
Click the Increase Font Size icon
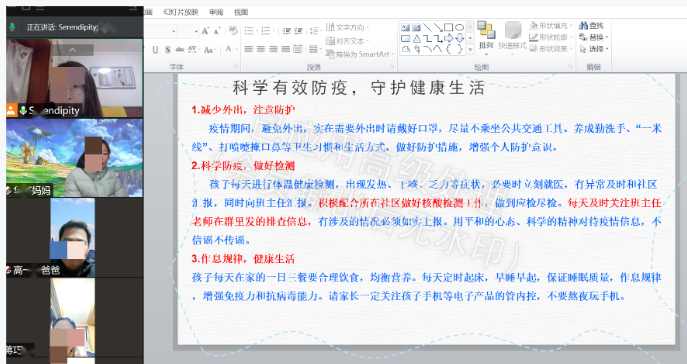tap(205, 31)
